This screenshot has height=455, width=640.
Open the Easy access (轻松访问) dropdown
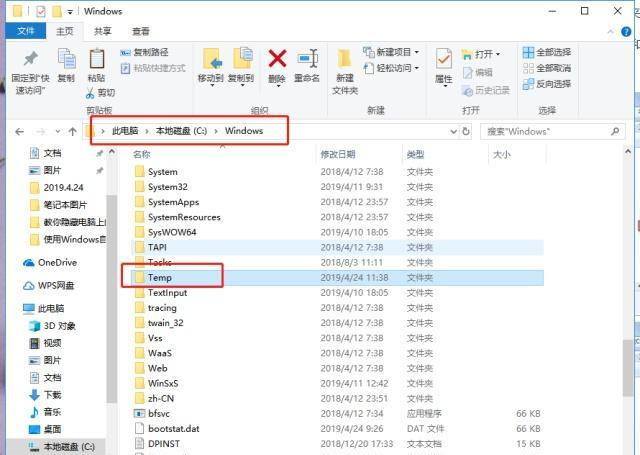[x=391, y=68]
